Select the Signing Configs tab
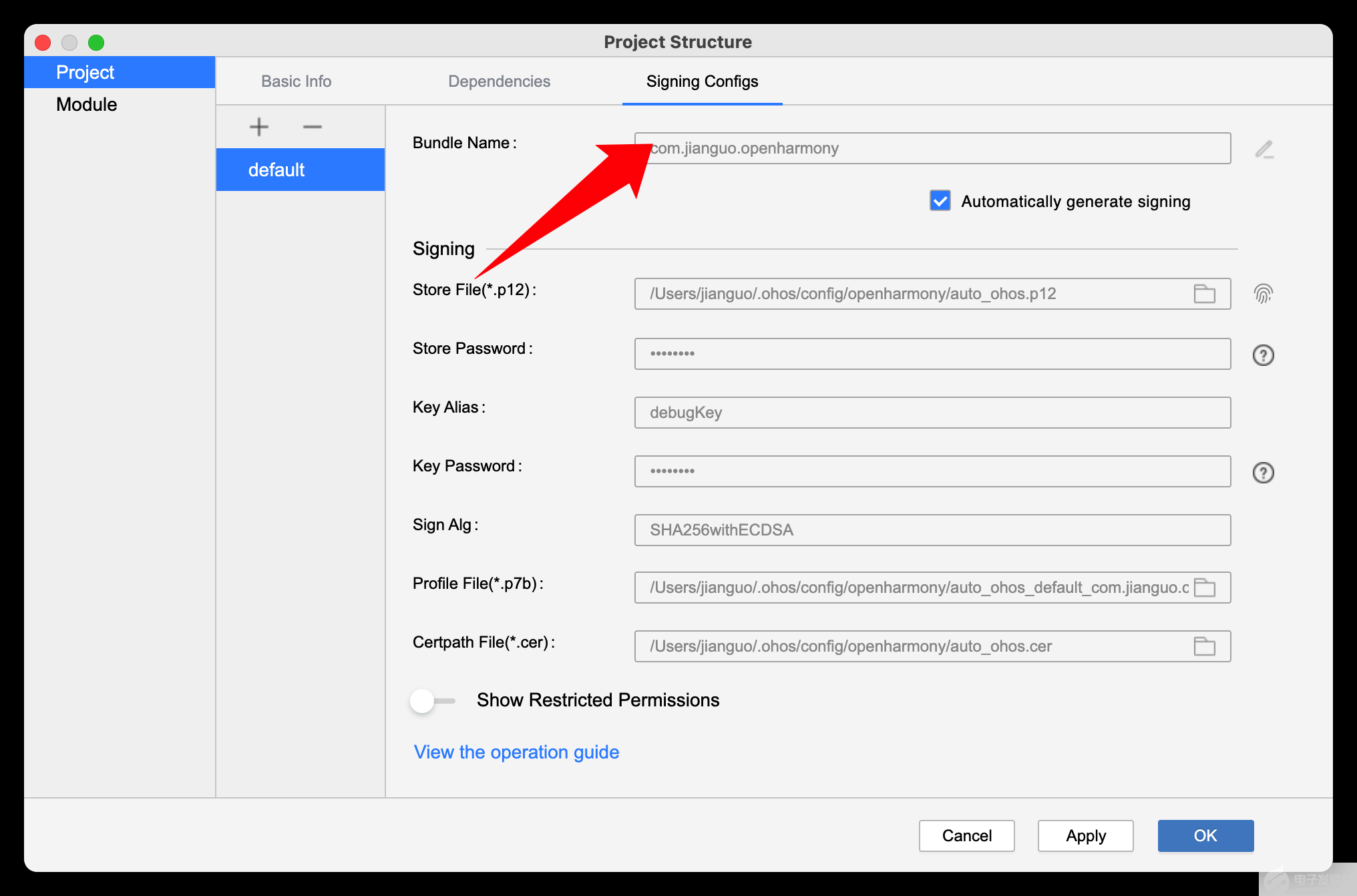 tap(701, 82)
